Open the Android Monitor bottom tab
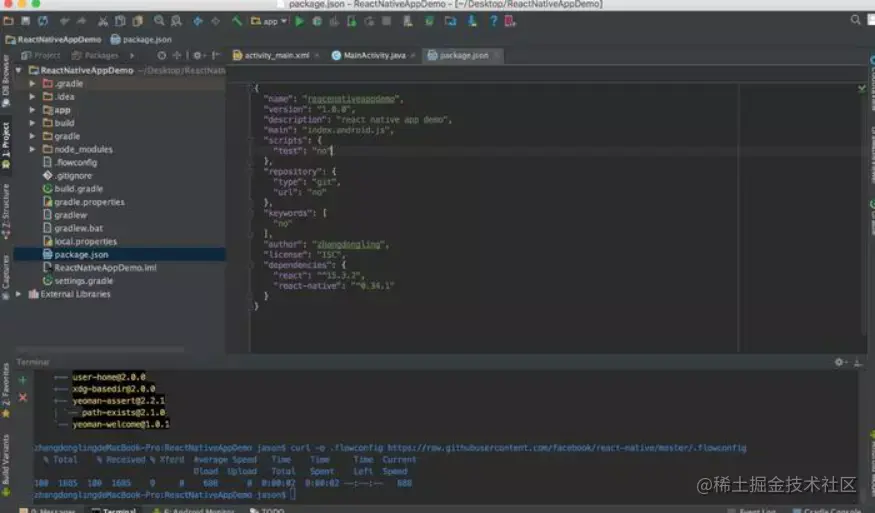The width and height of the screenshot is (875, 513). coord(193,511)
